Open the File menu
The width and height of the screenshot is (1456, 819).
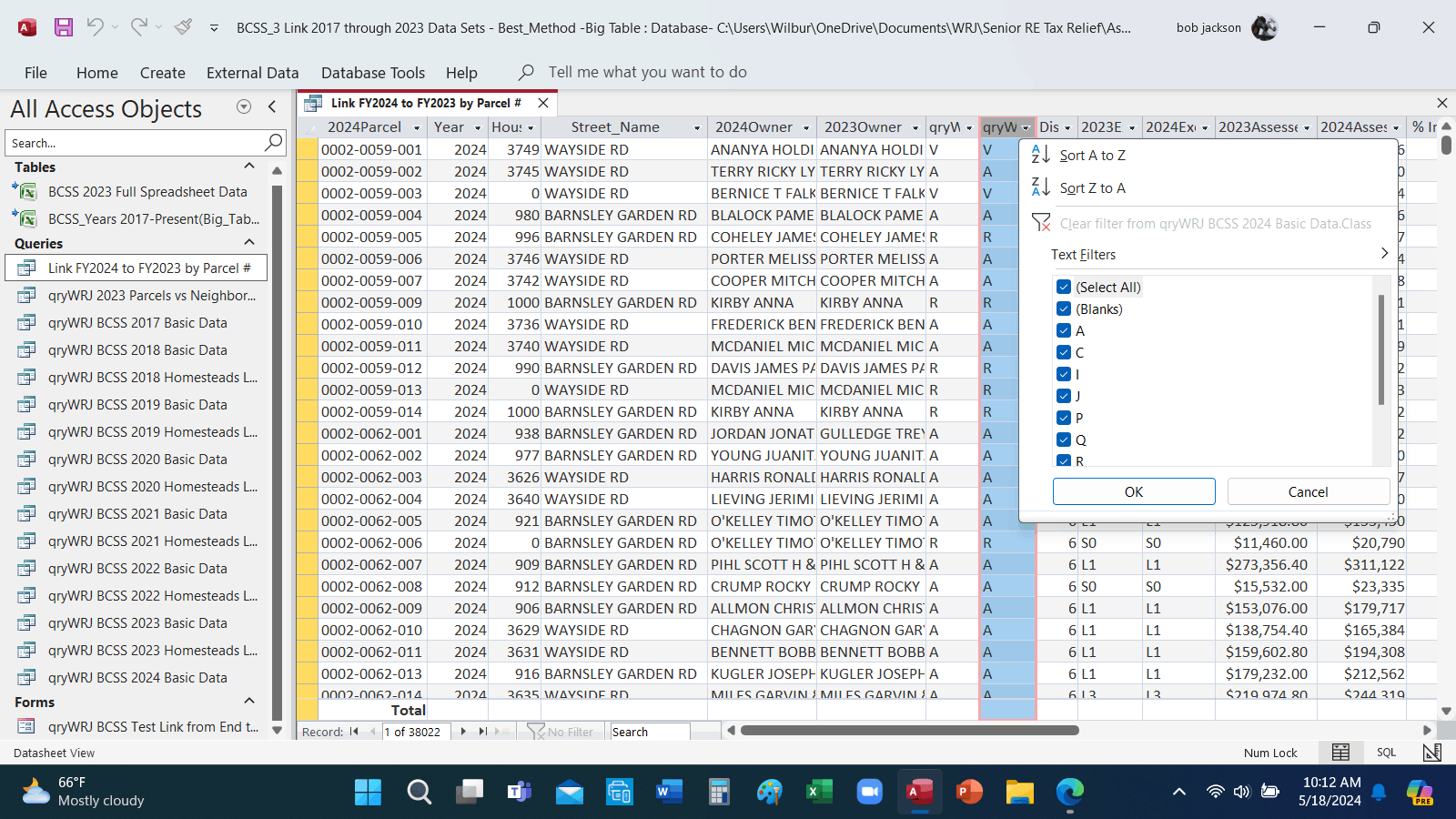[x=36, y=73]
